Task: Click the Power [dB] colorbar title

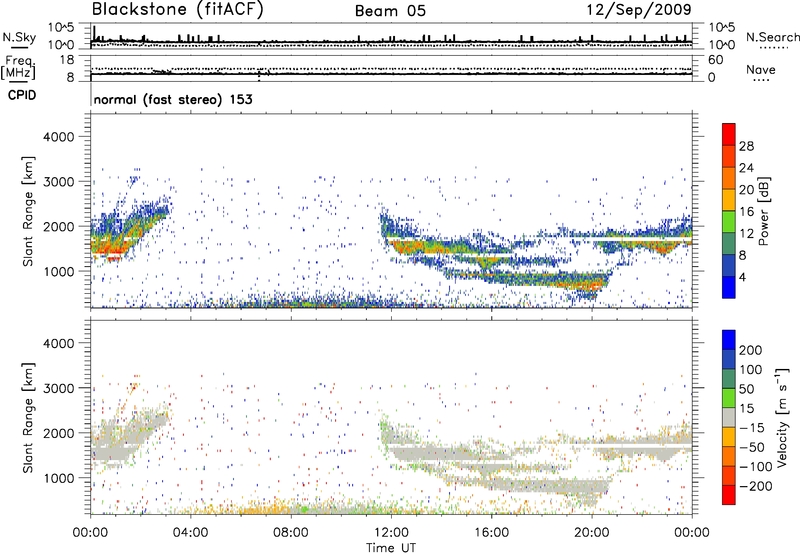Action: coord(763,211)
